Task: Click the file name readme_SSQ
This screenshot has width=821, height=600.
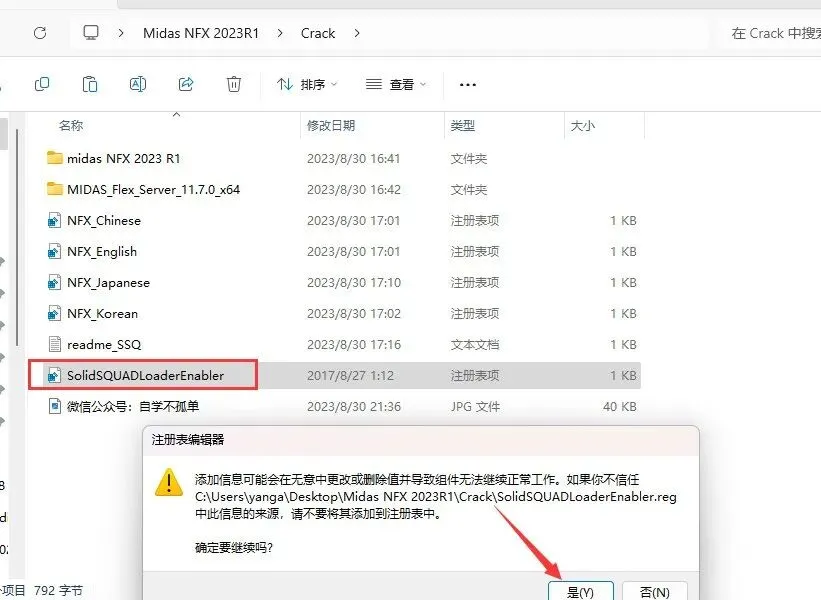Action: 104,345
